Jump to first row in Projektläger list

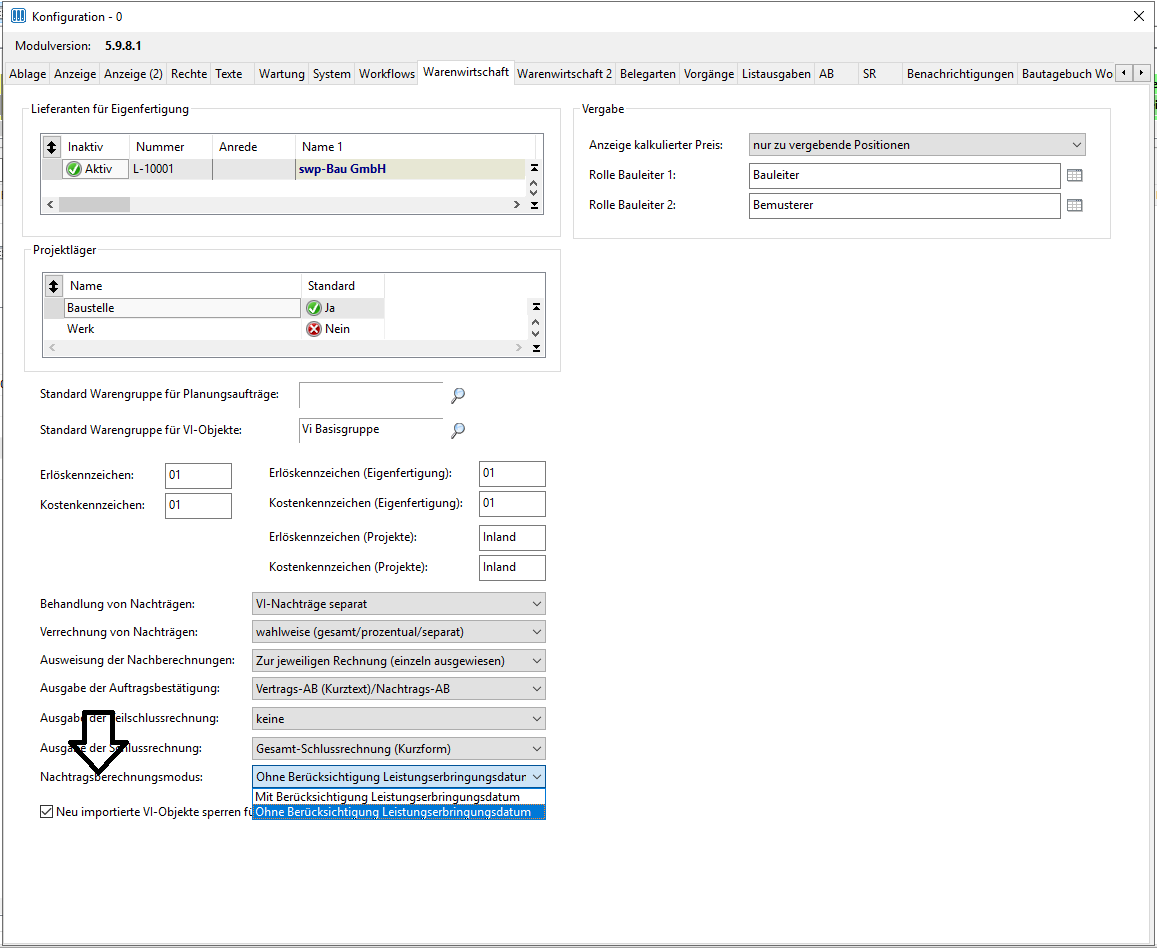536,306
